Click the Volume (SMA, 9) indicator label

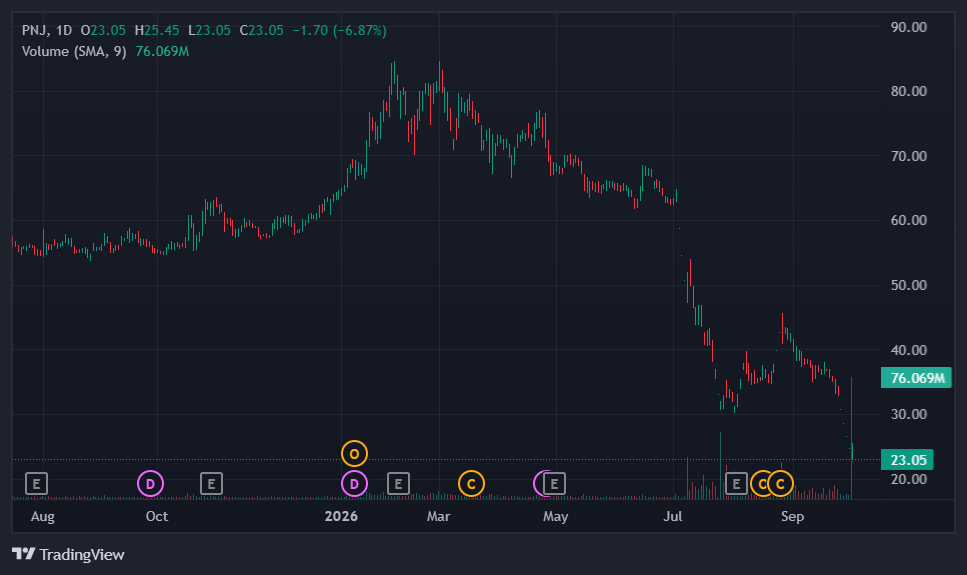[x=74, y=51]
